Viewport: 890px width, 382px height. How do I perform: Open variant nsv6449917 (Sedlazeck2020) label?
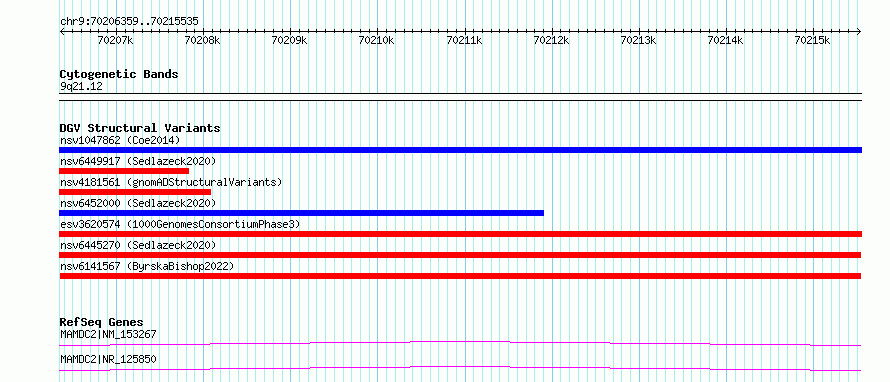(138, 161)
